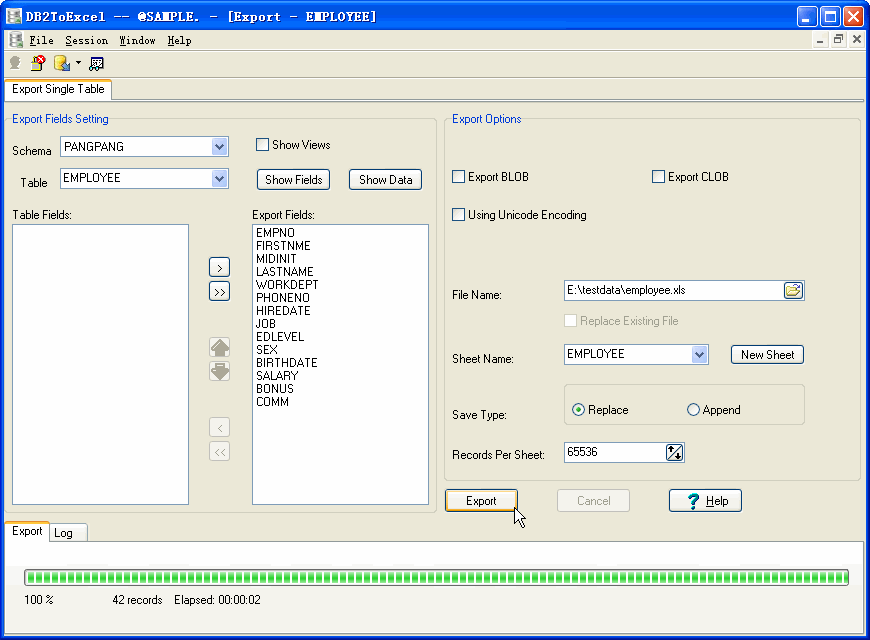Expand the Sheet Name combo box
This screenshot has width=870, height=640.
(x=699, y=354)
